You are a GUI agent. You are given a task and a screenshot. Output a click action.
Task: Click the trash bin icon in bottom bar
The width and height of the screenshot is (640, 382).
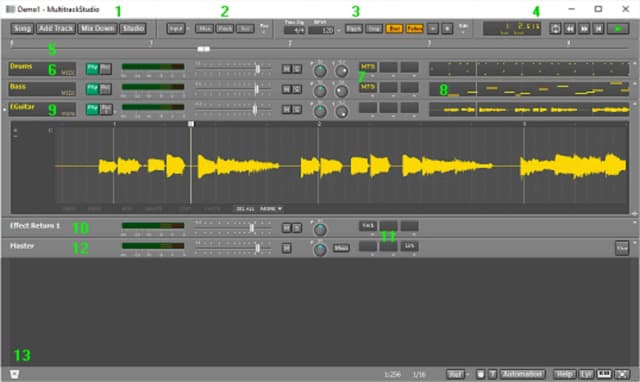tap(14, 374)
